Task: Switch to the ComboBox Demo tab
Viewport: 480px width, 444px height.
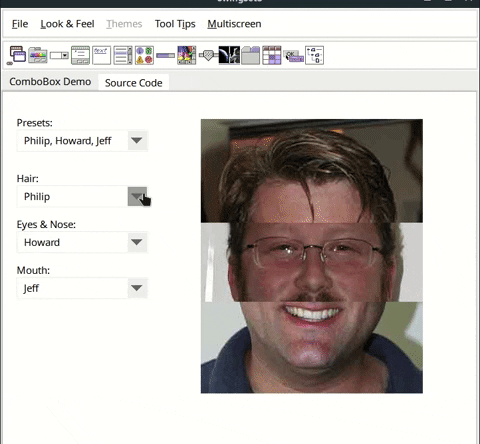Action: tap(50, 82)
